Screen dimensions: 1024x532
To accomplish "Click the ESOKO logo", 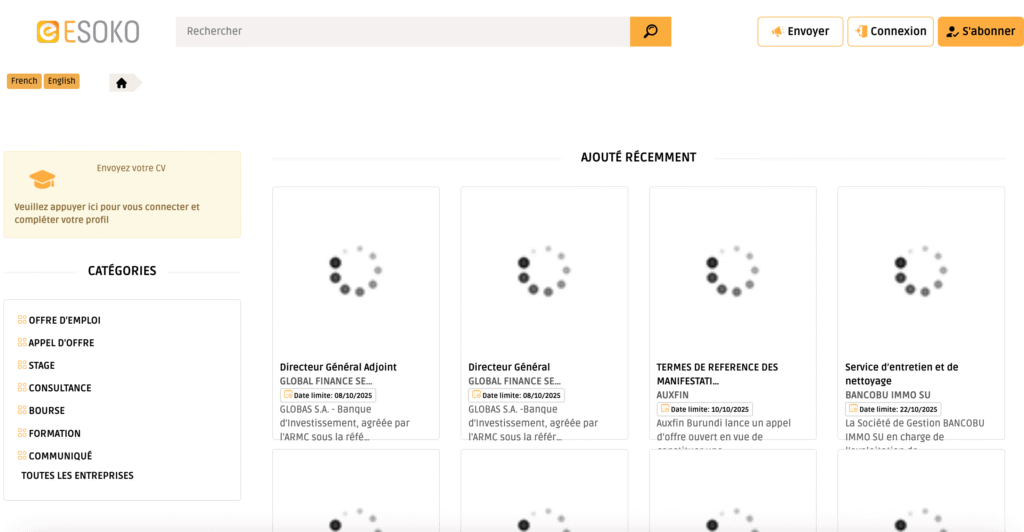I will point(88,32).
